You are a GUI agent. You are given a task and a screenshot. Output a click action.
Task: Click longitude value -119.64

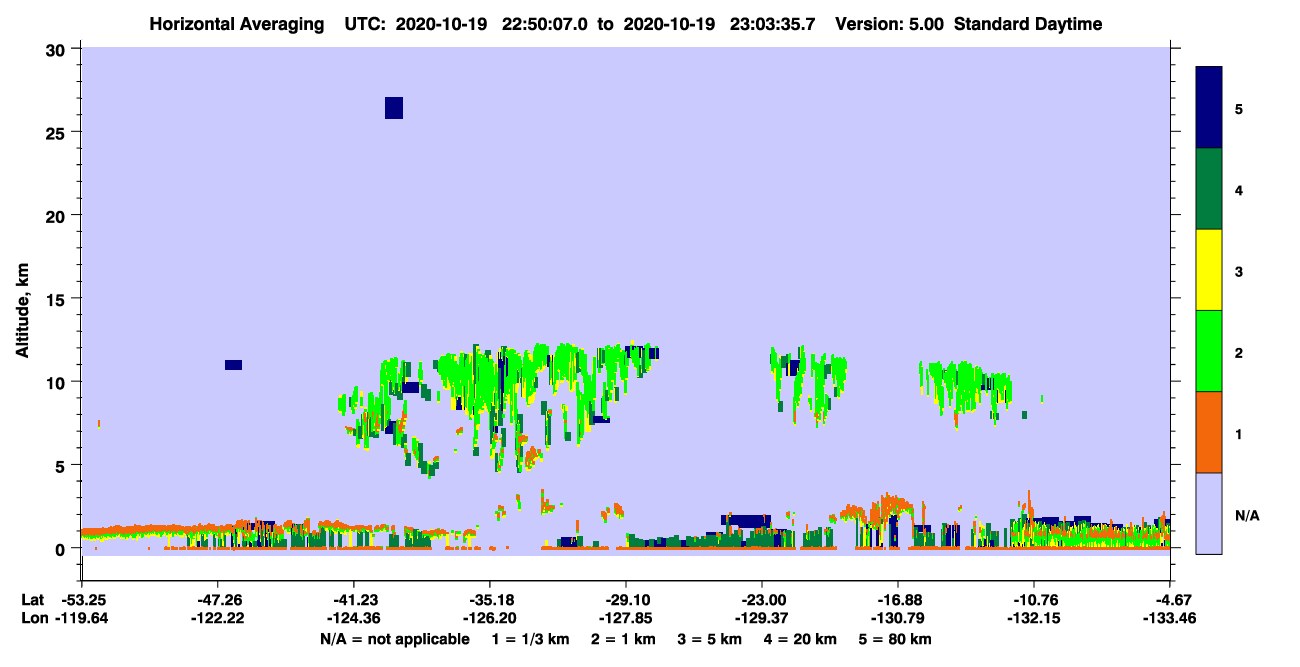click(x=82, y=619)
